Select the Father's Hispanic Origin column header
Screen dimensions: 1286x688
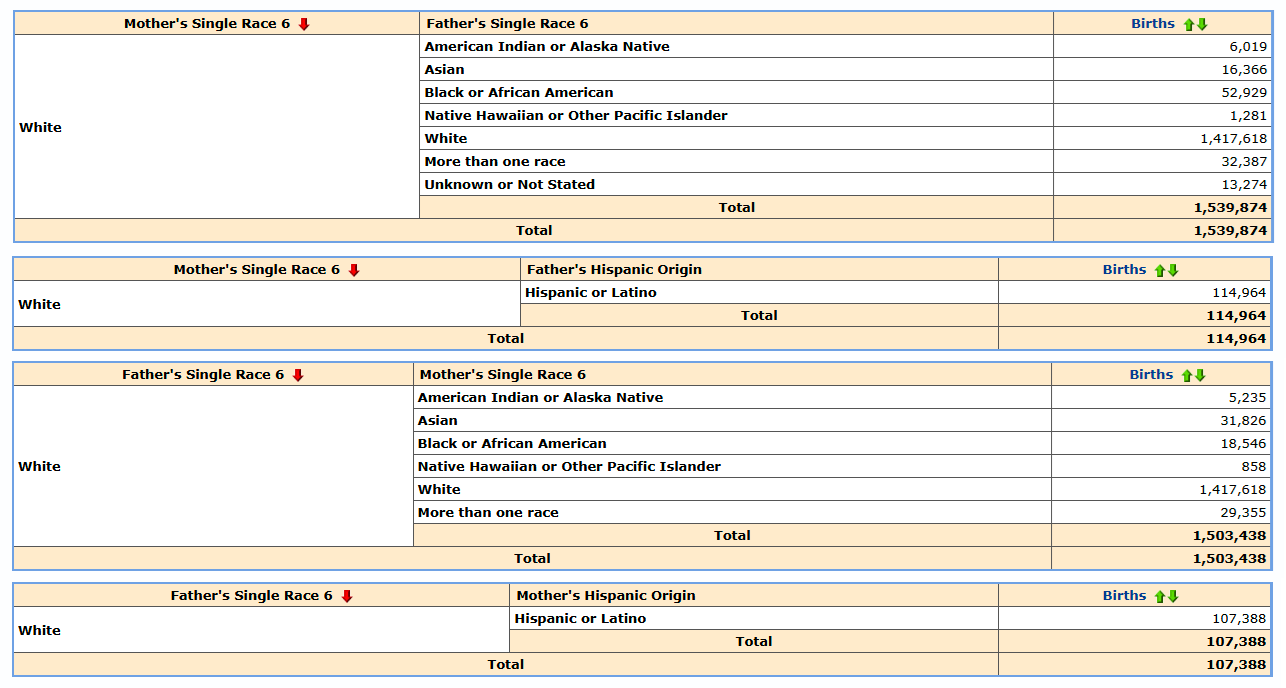point(614,269)
